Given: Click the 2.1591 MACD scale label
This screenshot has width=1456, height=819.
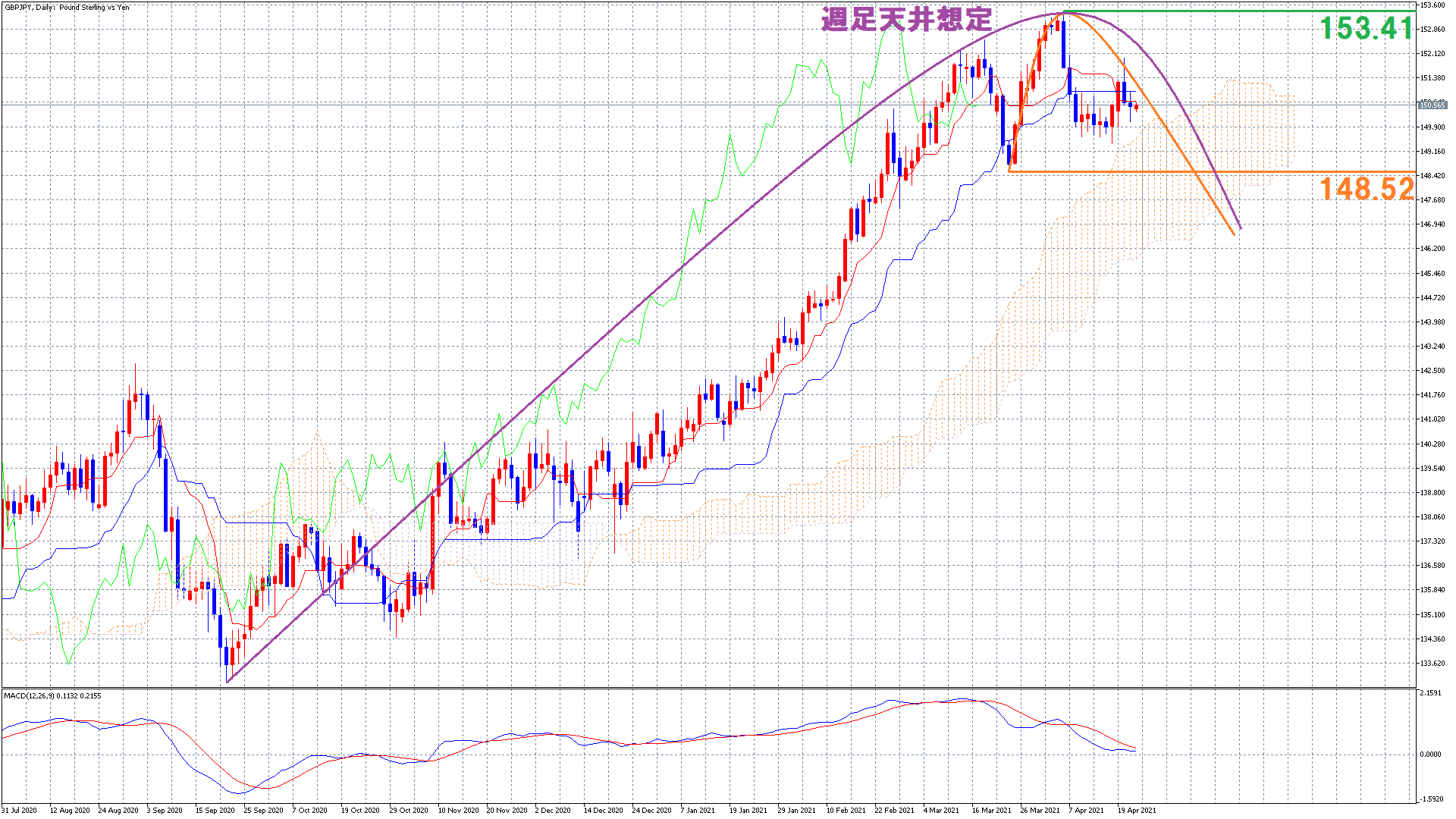Looking at the screenshot, I should 1430,693.
